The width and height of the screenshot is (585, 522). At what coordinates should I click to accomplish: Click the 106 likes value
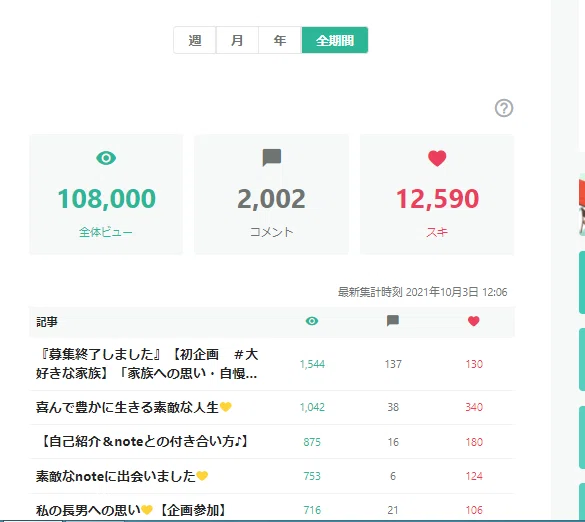coord(474,510)
